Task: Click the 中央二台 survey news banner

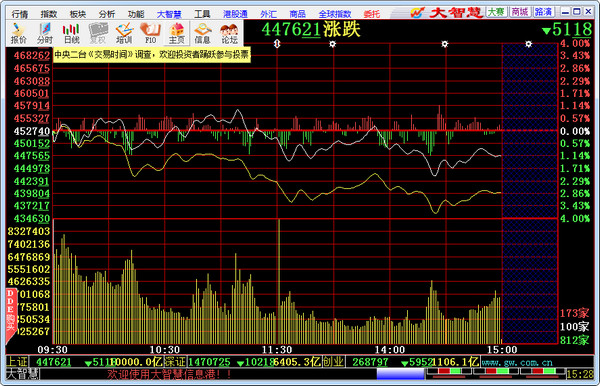Action: pos(151,55)
